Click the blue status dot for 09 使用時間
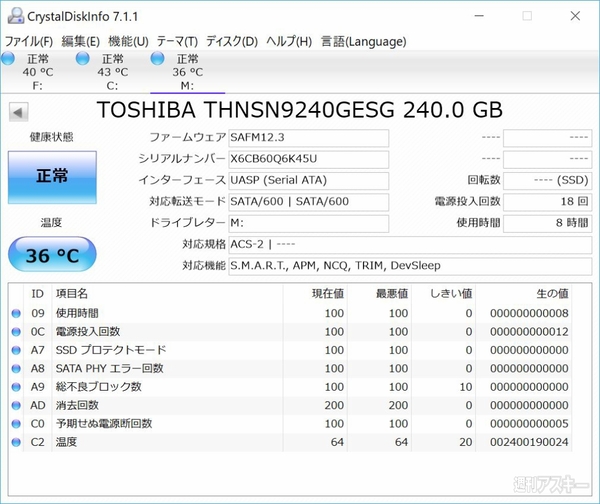This screenshot has height=504, width=600. click(16, 313)
